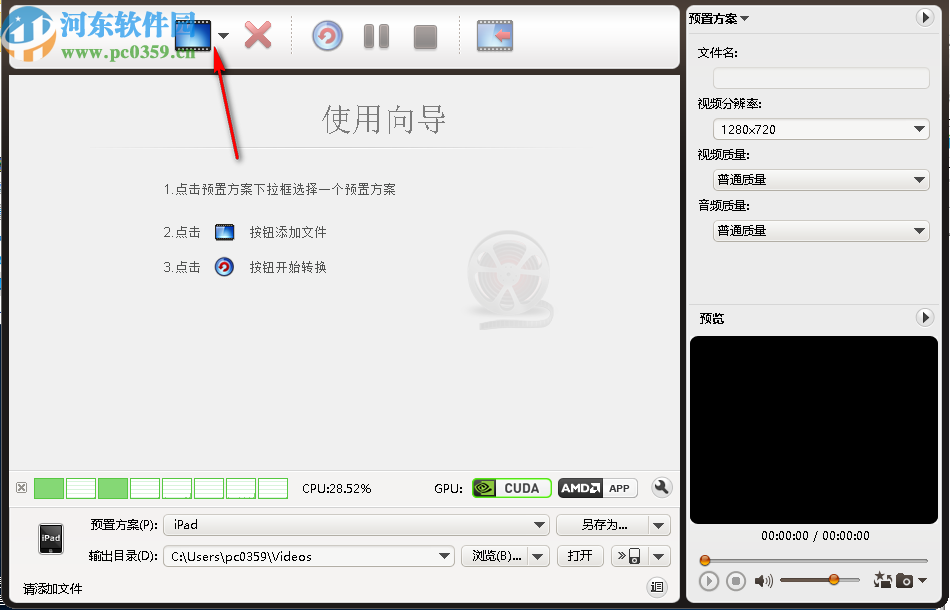Click the red remove file icon
Image resolution: width=950 pixels, height=610 pixels.
pos(258,35)
